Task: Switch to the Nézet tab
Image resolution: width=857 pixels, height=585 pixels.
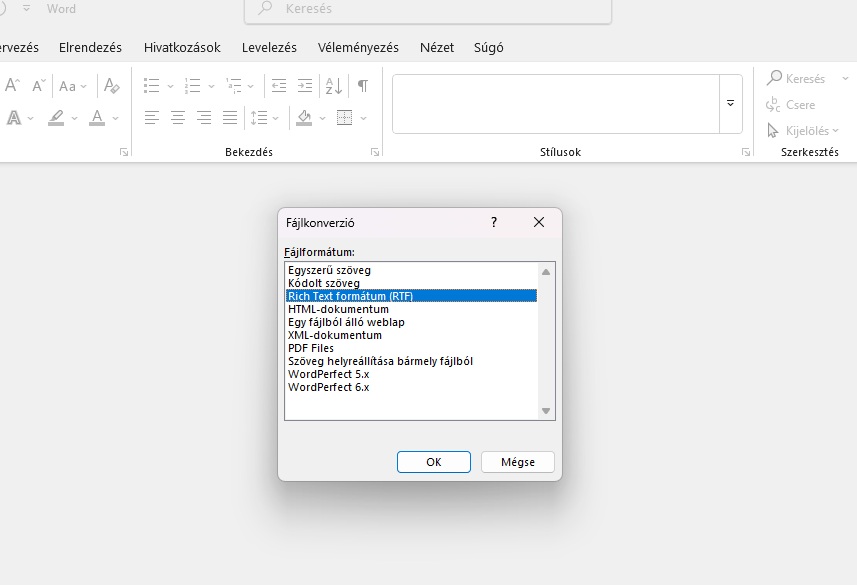Action: [x=436, y=47]
